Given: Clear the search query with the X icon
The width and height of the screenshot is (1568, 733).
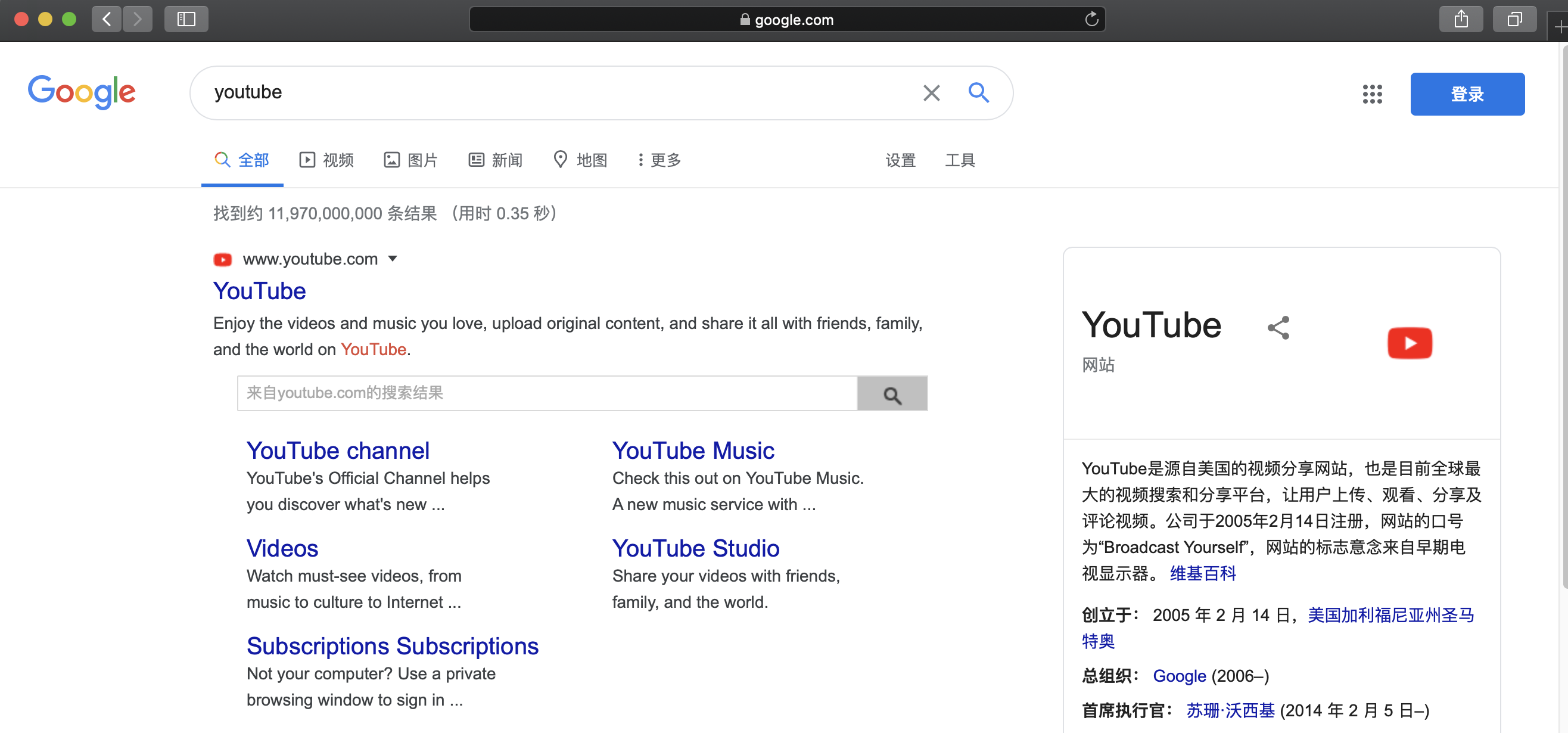Looking at the screenshot, I should (x=931, y=92).
